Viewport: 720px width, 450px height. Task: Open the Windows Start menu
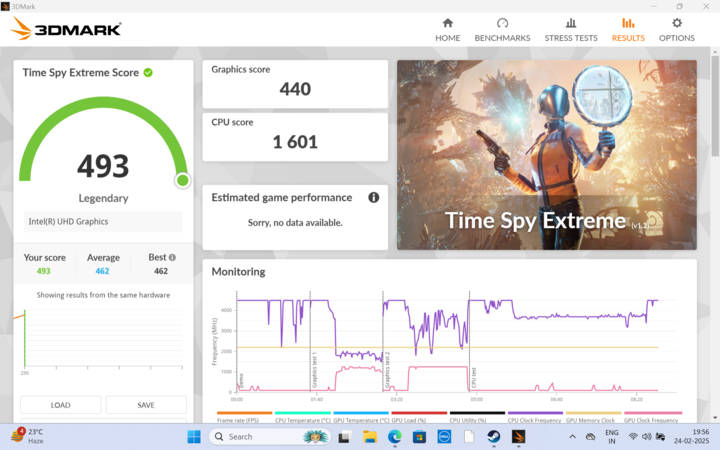tap(194, 437)
